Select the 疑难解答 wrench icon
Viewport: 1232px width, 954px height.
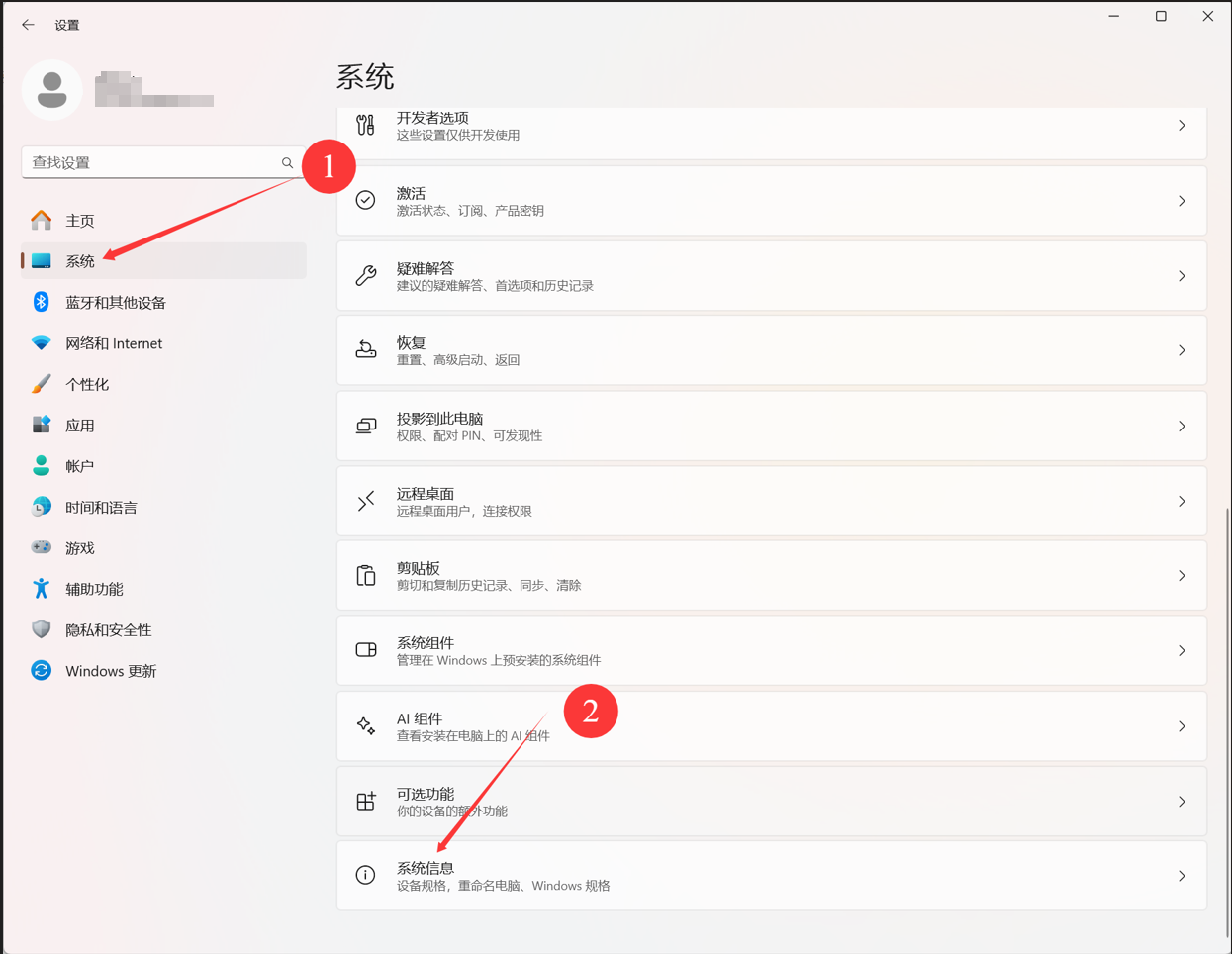point(366,275)
